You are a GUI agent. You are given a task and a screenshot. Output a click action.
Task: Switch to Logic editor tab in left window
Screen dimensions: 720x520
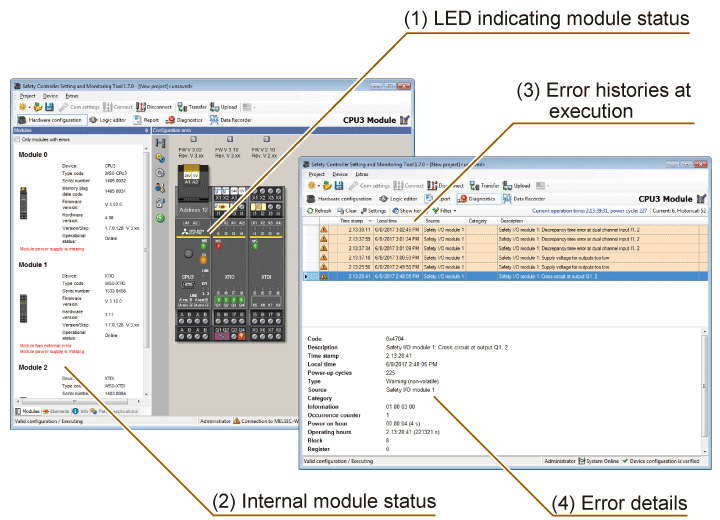coord(107,120)
